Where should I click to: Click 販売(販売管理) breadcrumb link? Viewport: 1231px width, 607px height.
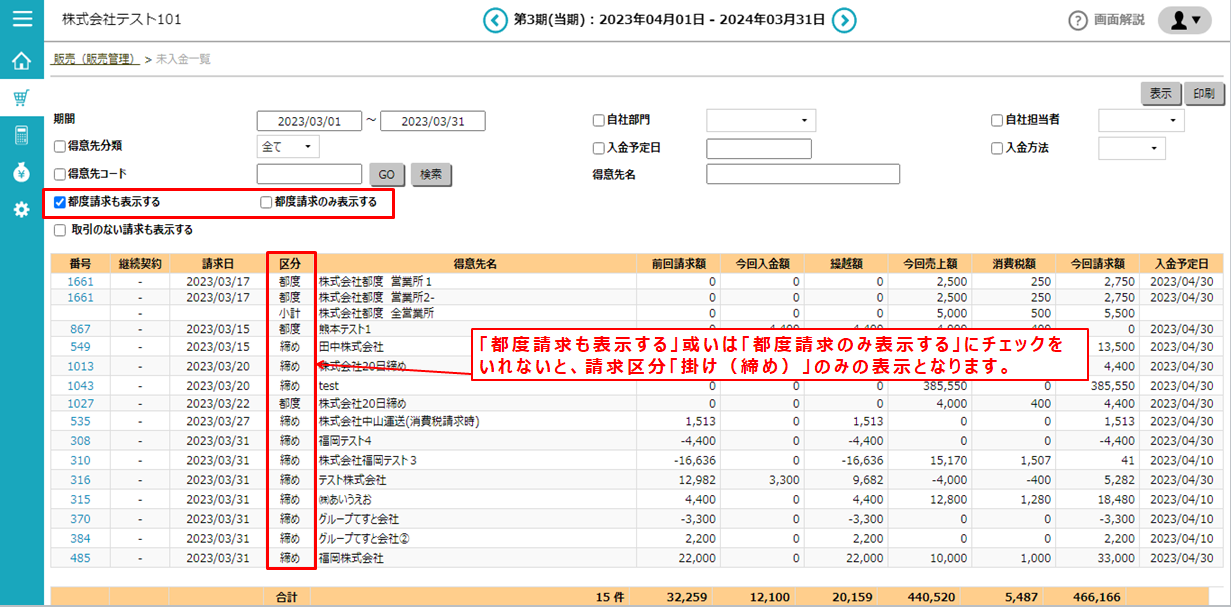click(94, 59)
